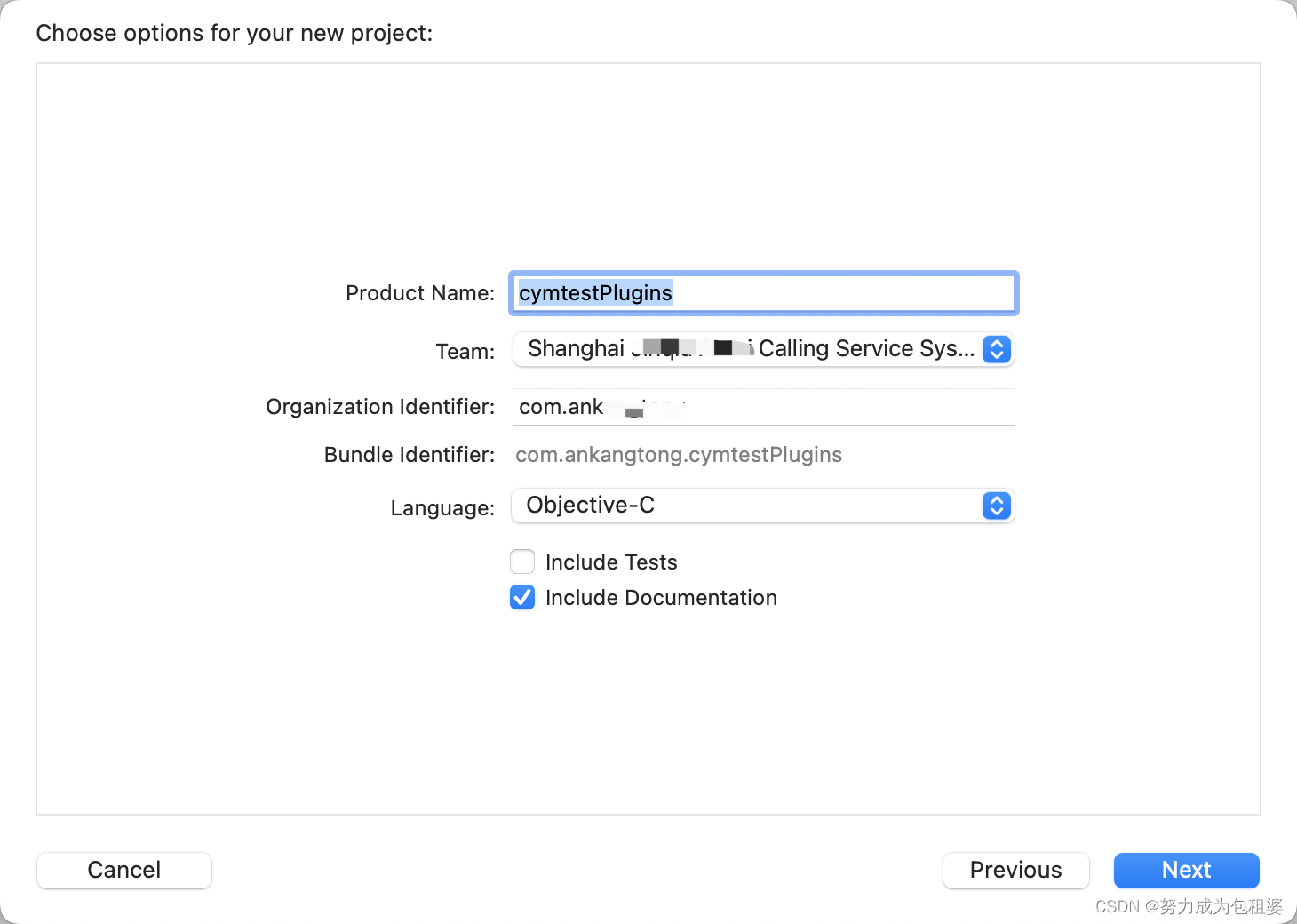The image size is (1297, 924).
Task: Proceed with the blue Next button
Action: (1186, 870)
